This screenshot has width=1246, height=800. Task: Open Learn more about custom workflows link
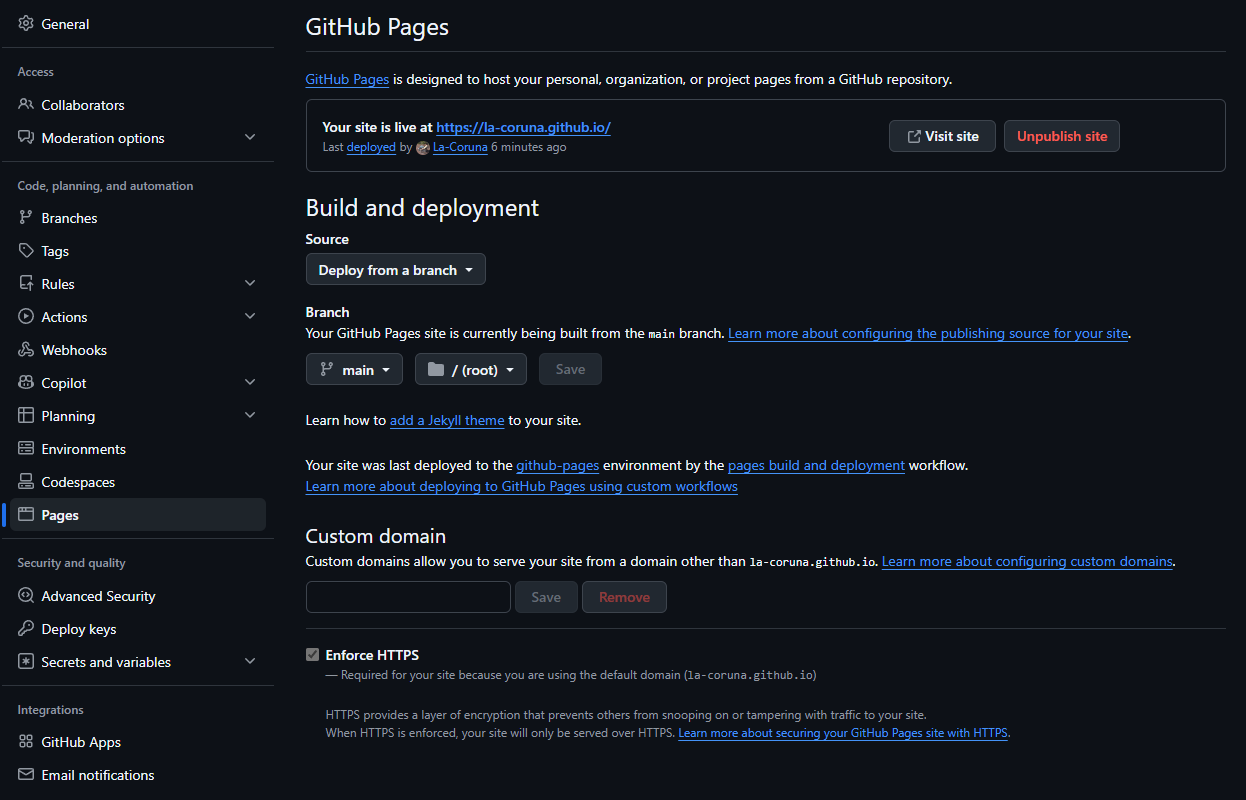(522, 486)
